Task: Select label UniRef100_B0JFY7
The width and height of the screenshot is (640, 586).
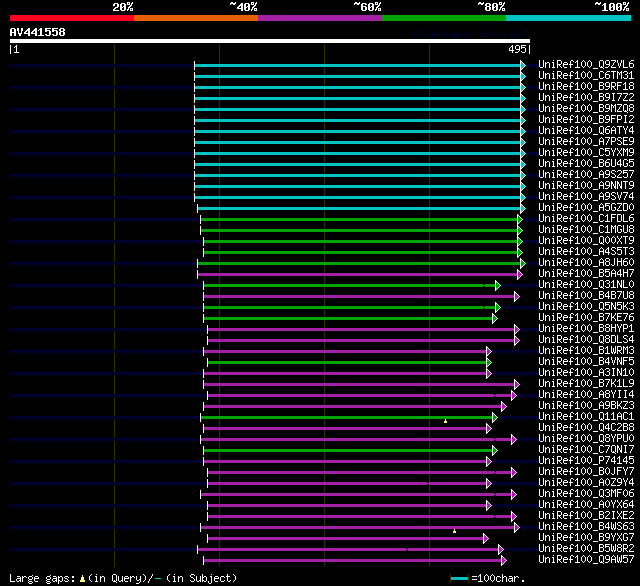Action: 586,472
